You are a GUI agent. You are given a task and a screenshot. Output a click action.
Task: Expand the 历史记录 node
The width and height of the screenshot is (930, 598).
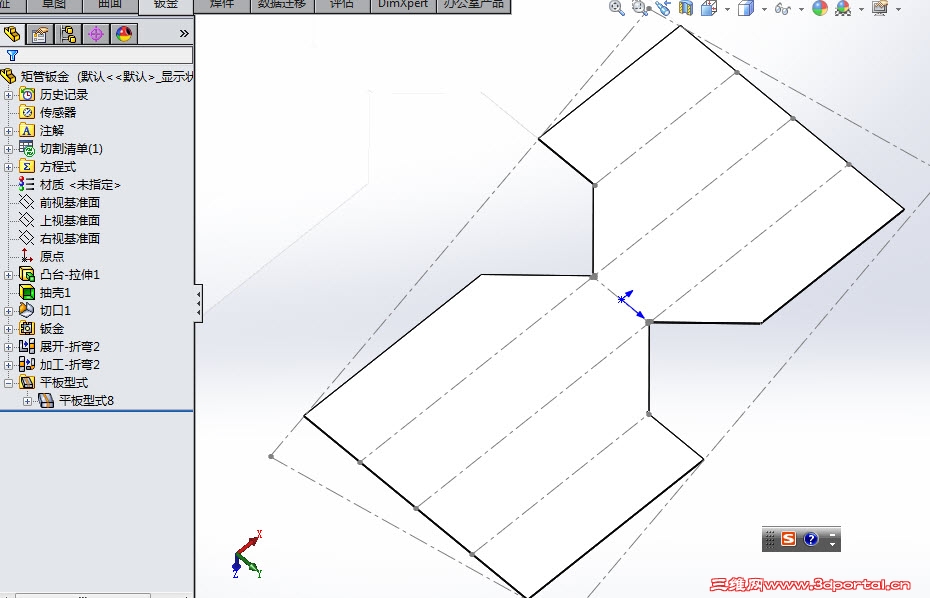(8, 95)
